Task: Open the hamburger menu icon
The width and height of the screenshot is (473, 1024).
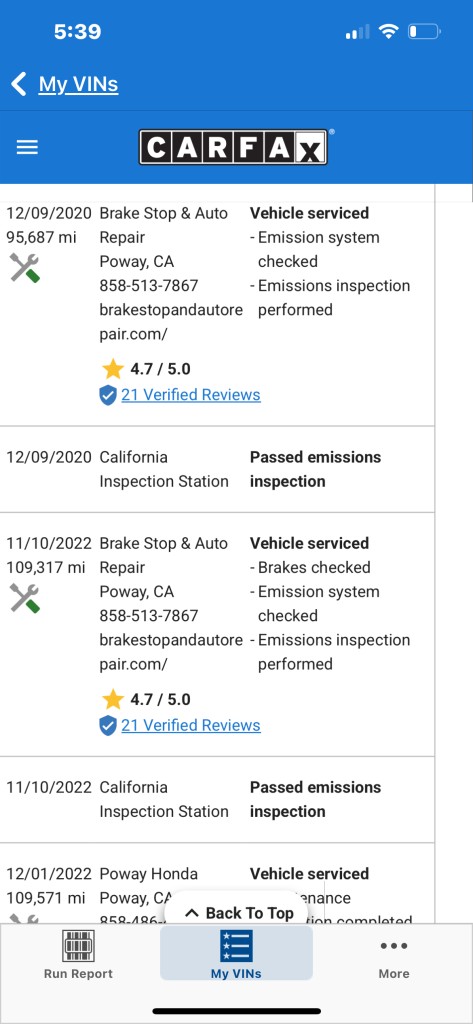Action: (27, 147)
